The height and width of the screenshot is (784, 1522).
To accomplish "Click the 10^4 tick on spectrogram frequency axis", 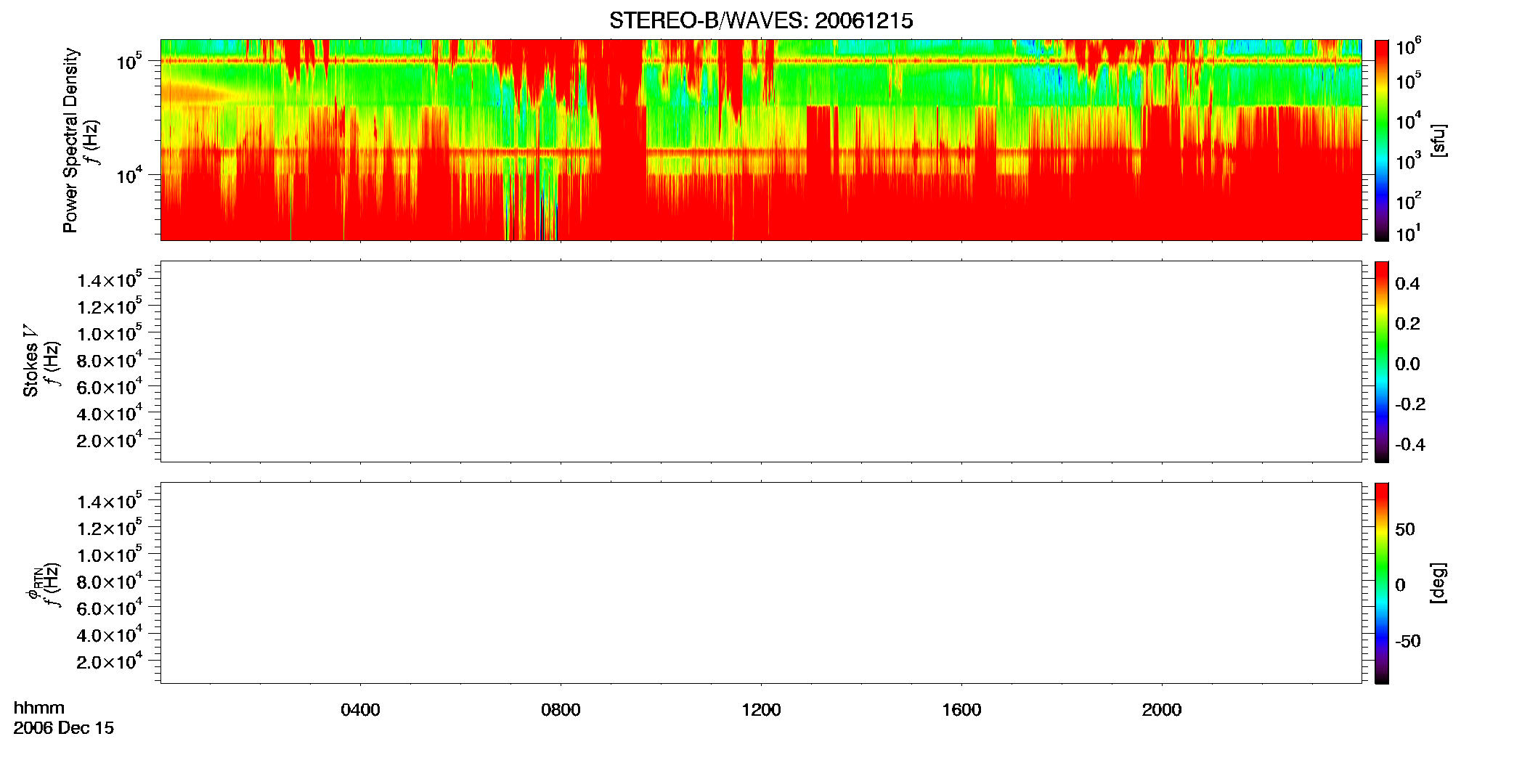I will coord(129,175).
